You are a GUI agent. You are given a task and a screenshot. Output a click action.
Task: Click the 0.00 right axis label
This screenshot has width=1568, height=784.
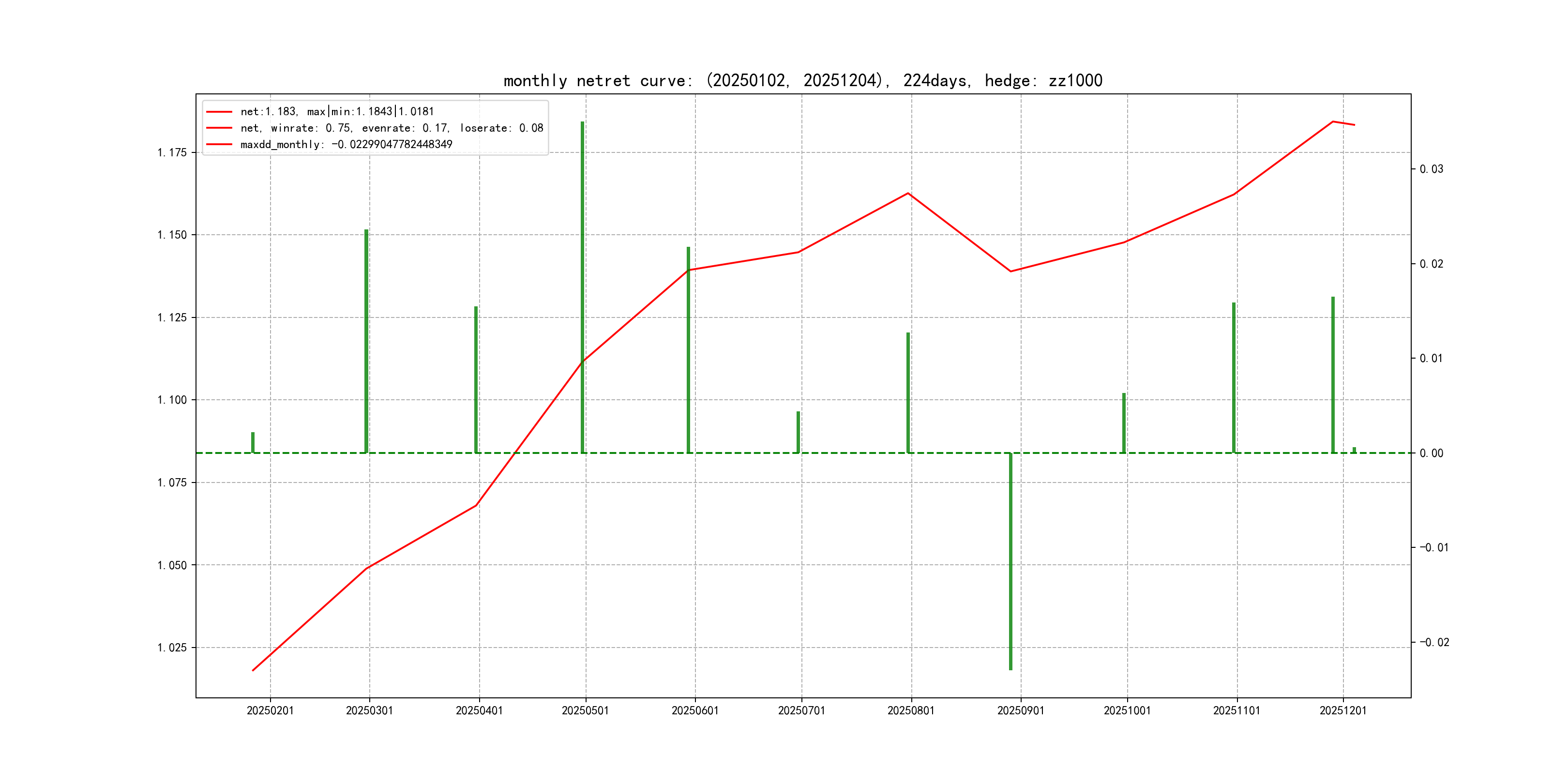point(1431,453)
